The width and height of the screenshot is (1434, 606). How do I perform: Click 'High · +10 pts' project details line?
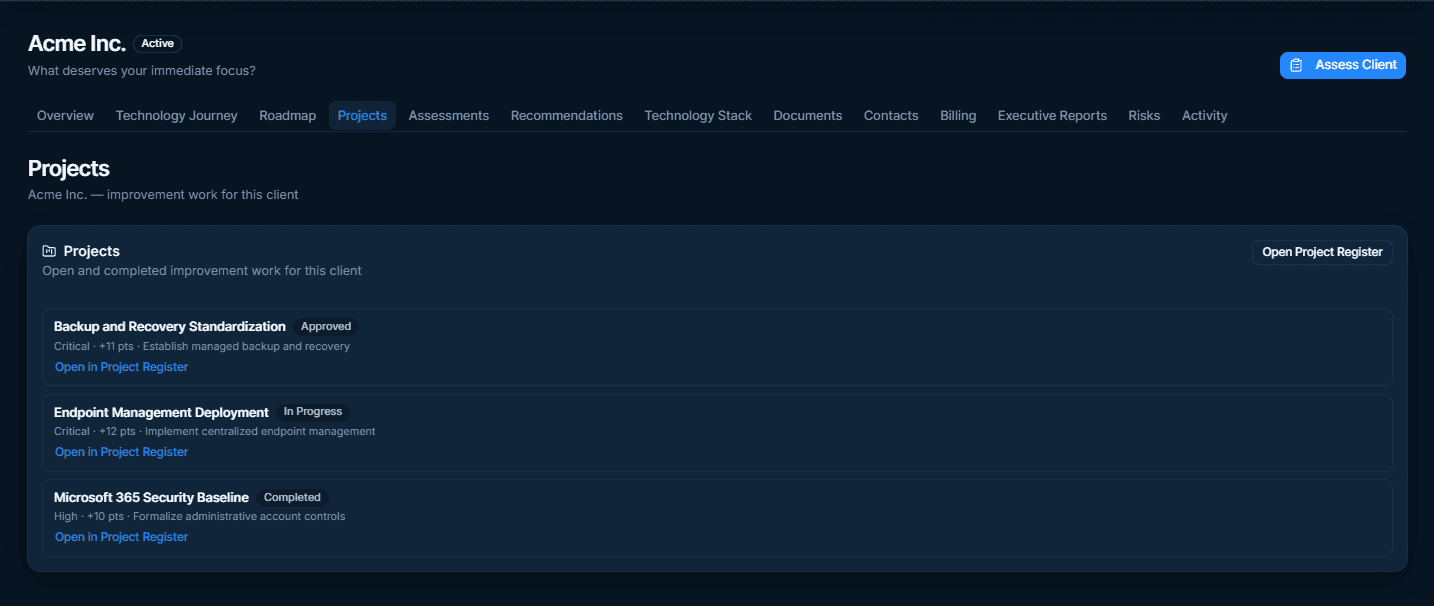point(199,517)
